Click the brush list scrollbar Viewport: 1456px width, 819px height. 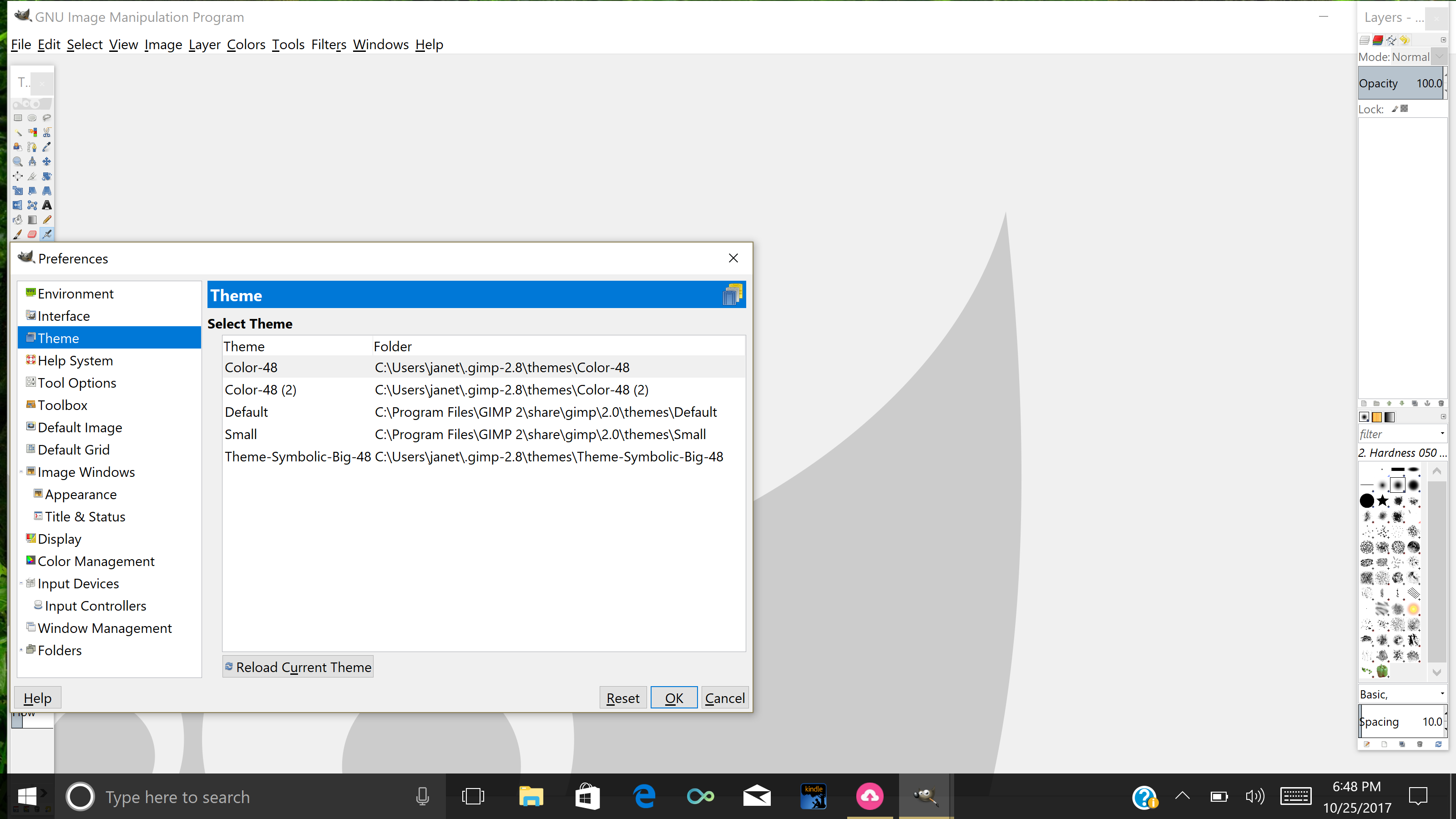tap(1436, 571)
